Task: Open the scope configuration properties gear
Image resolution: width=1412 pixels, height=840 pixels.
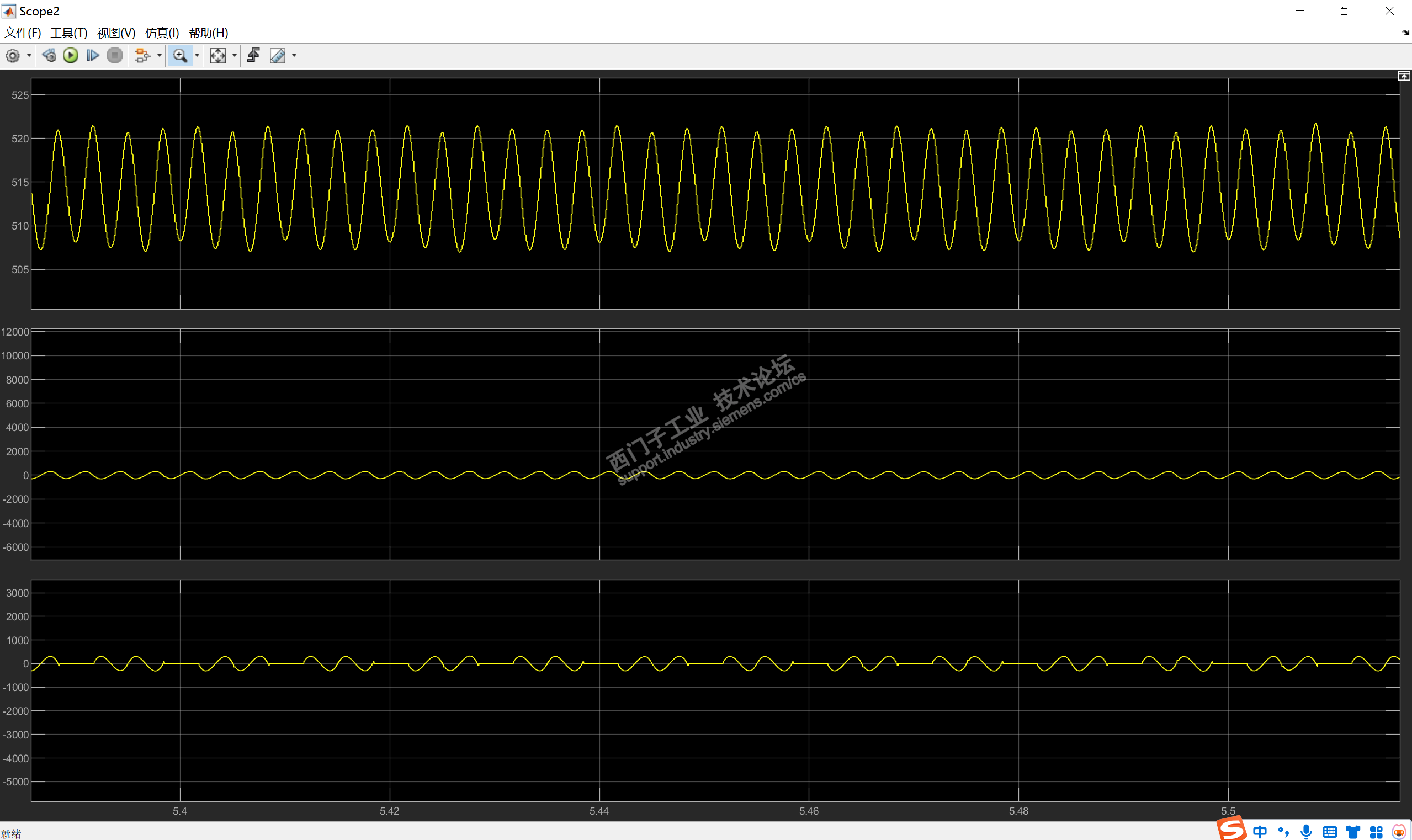Action: click(13, 56)
